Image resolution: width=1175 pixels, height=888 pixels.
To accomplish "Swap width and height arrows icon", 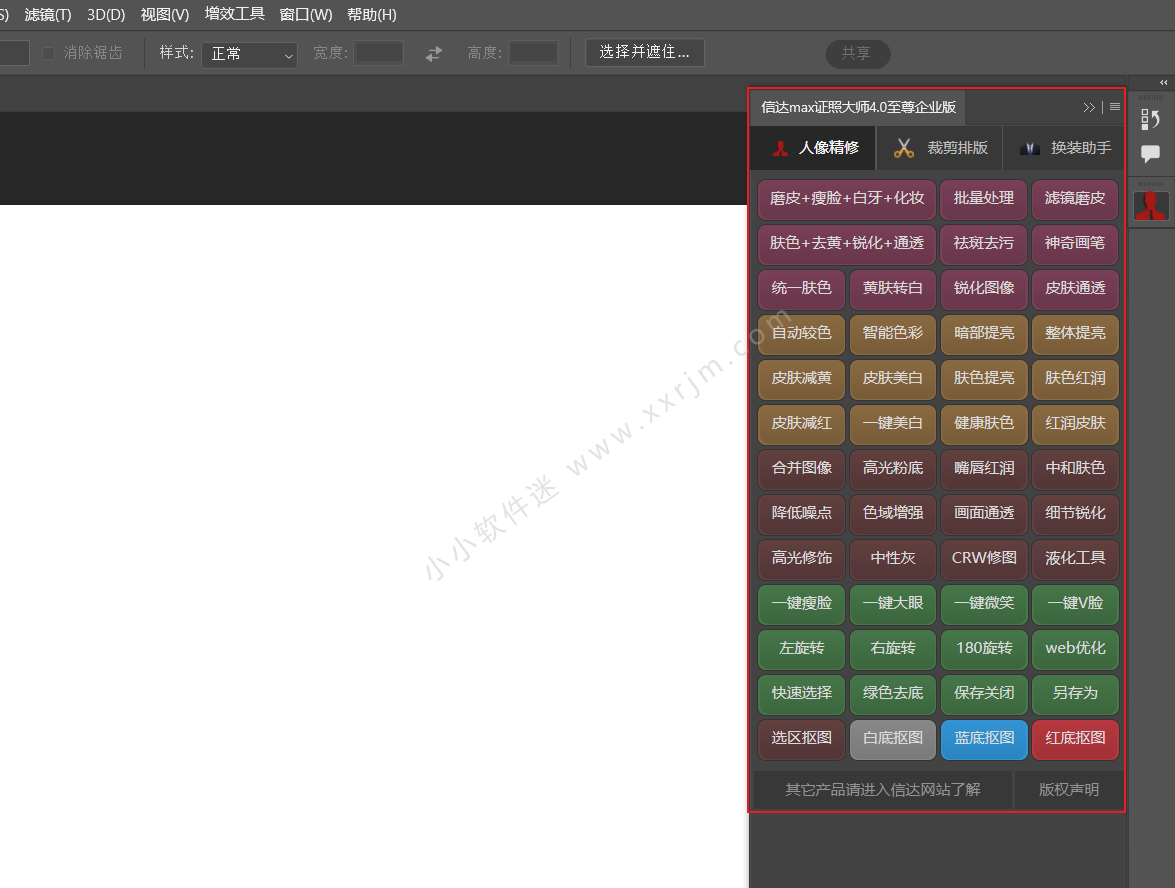I will coord(434,54).
